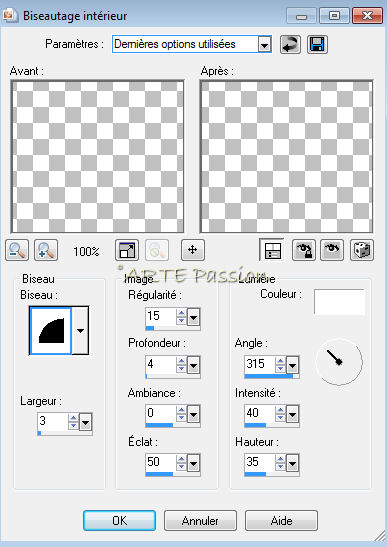Open the Biseau shape dropdown arrow
This screenshot has width=387, height=547.
(x=80, y=330)
